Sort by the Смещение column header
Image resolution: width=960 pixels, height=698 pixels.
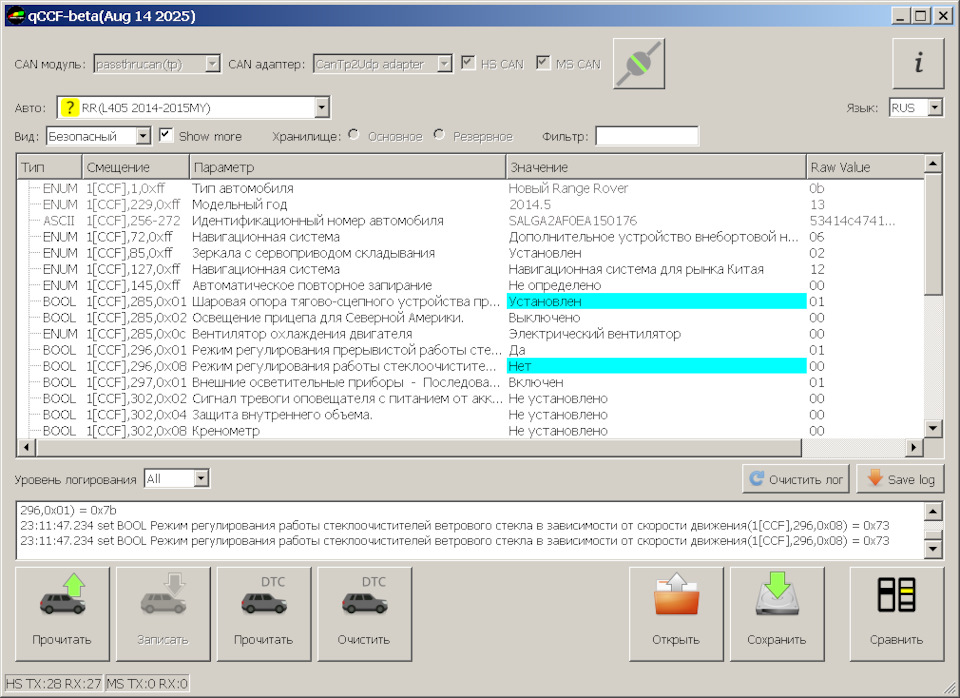(136, 167)
